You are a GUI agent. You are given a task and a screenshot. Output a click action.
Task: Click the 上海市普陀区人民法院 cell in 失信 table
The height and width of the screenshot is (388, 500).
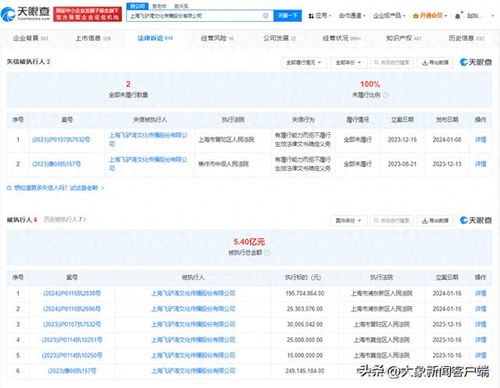coord(226,140)
